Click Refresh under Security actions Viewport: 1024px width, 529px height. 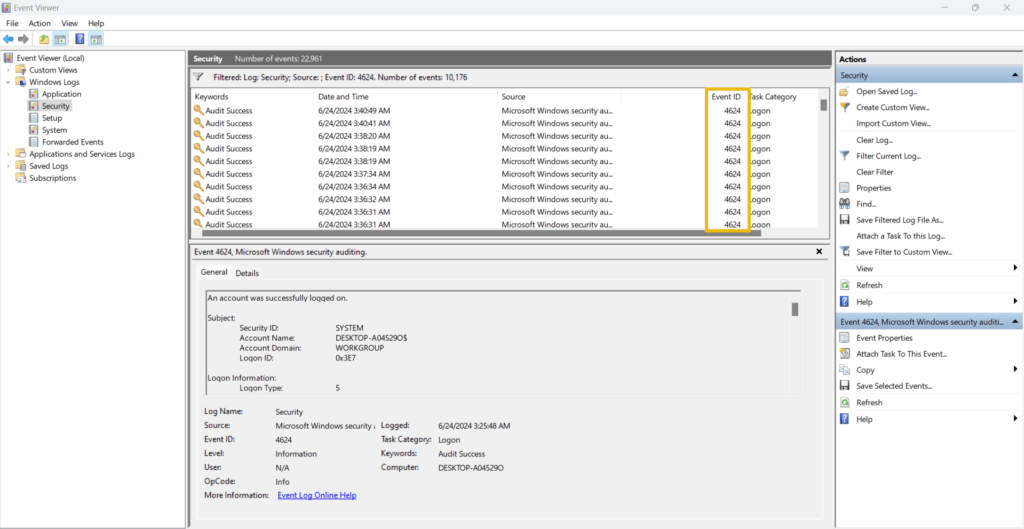pos(869,285)
